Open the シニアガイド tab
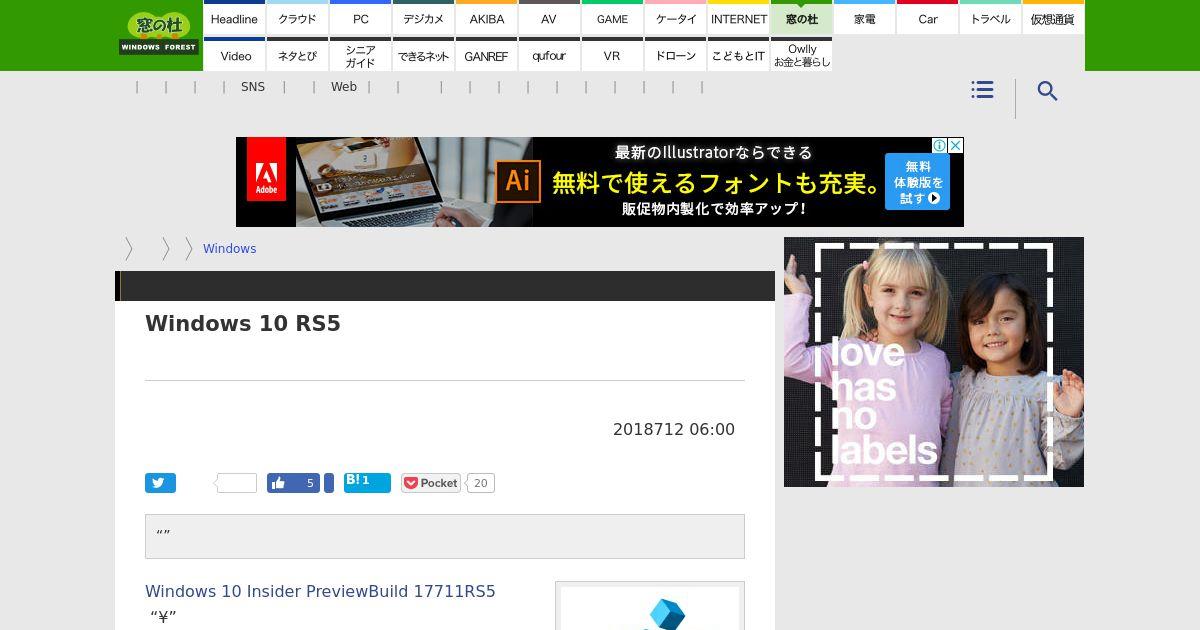The image size is (1200, 630). [x=360, y=55]
